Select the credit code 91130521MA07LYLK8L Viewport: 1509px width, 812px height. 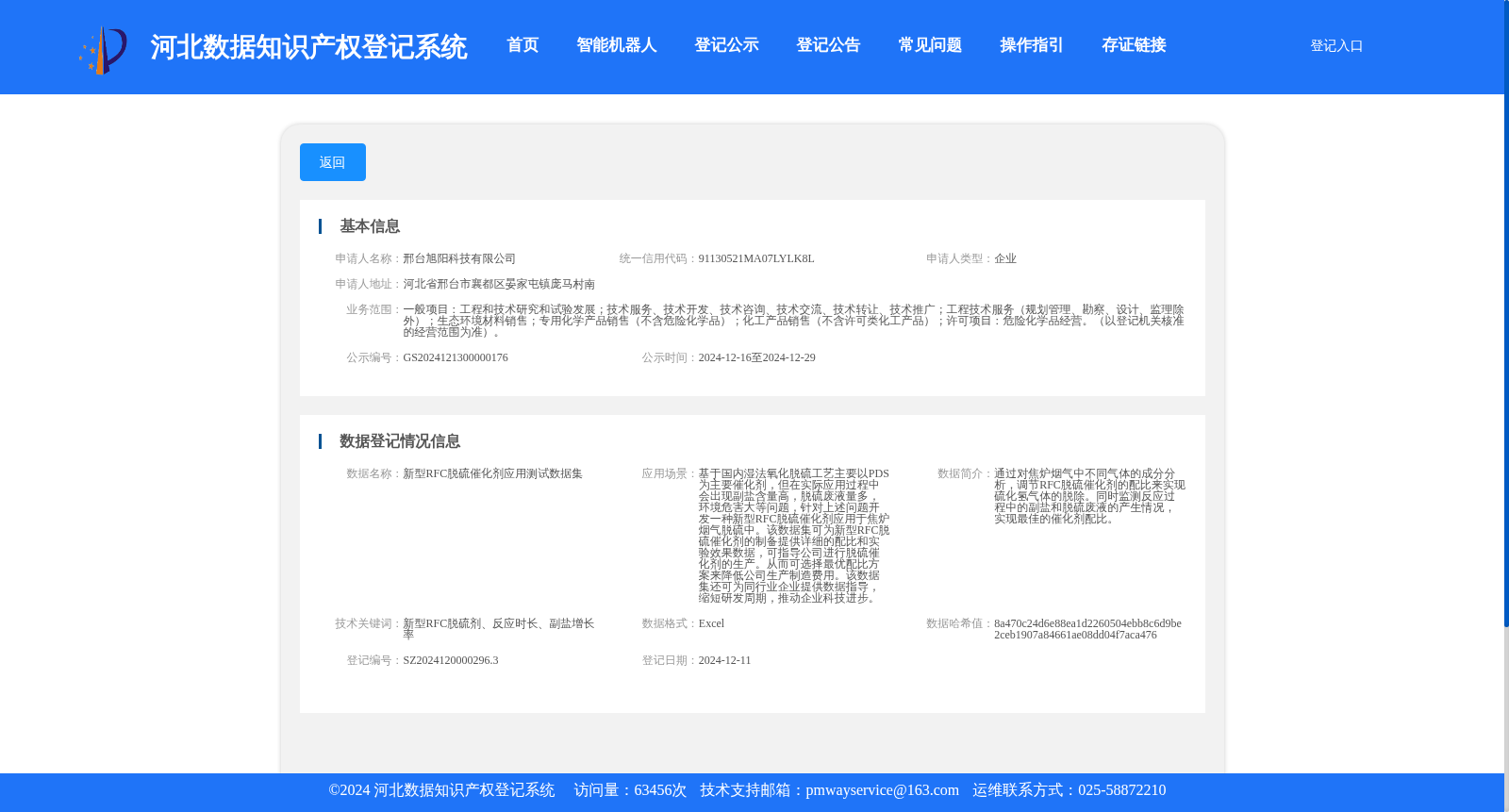click(756, 258)
